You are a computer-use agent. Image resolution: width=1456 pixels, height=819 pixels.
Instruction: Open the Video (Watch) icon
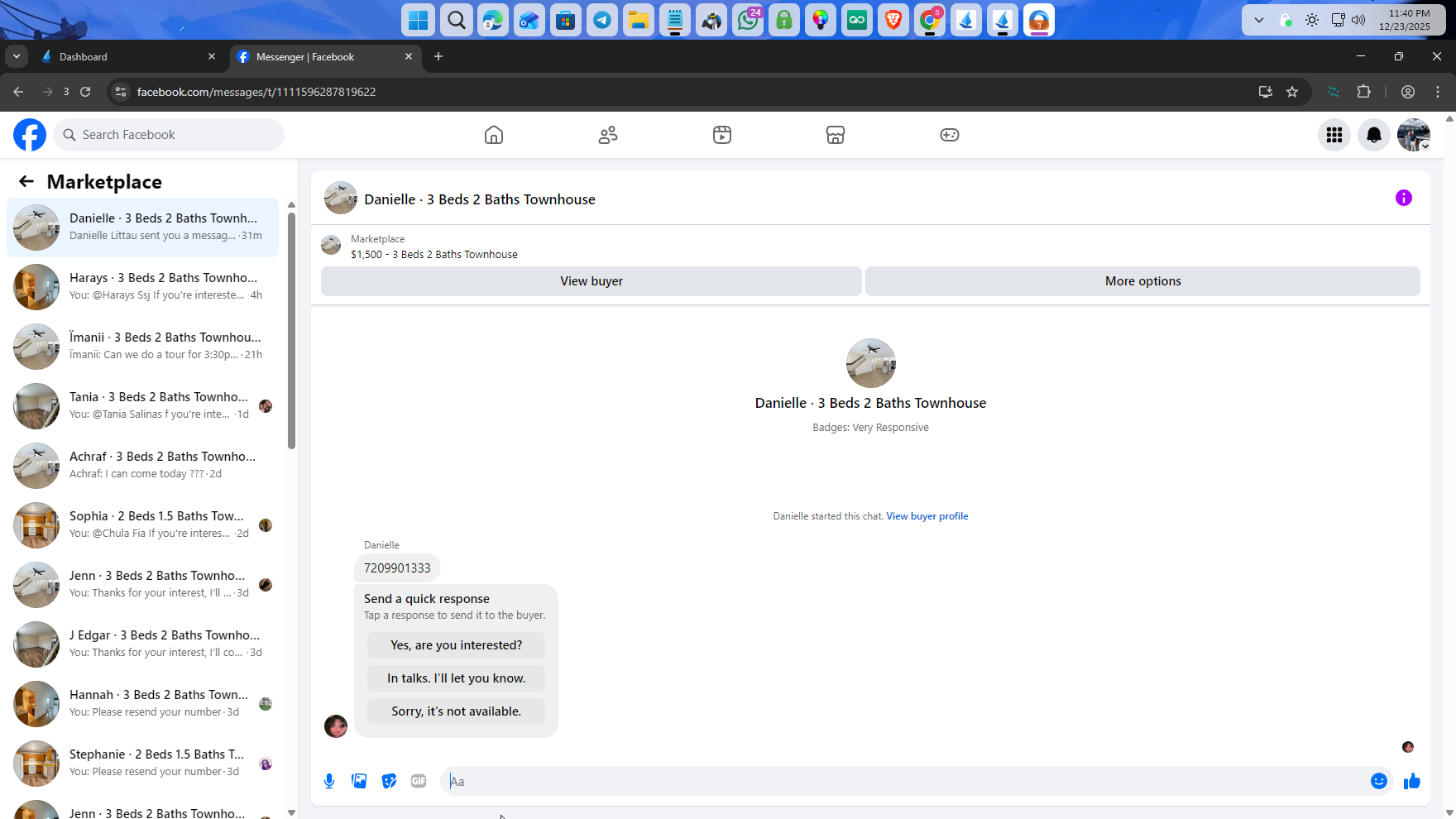click(x=722, y=135)
